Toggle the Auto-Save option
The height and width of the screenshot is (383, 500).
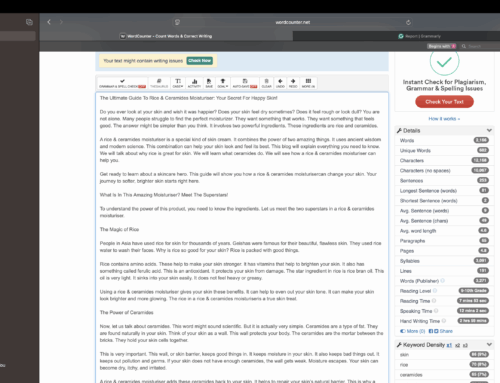click(245, 83)
